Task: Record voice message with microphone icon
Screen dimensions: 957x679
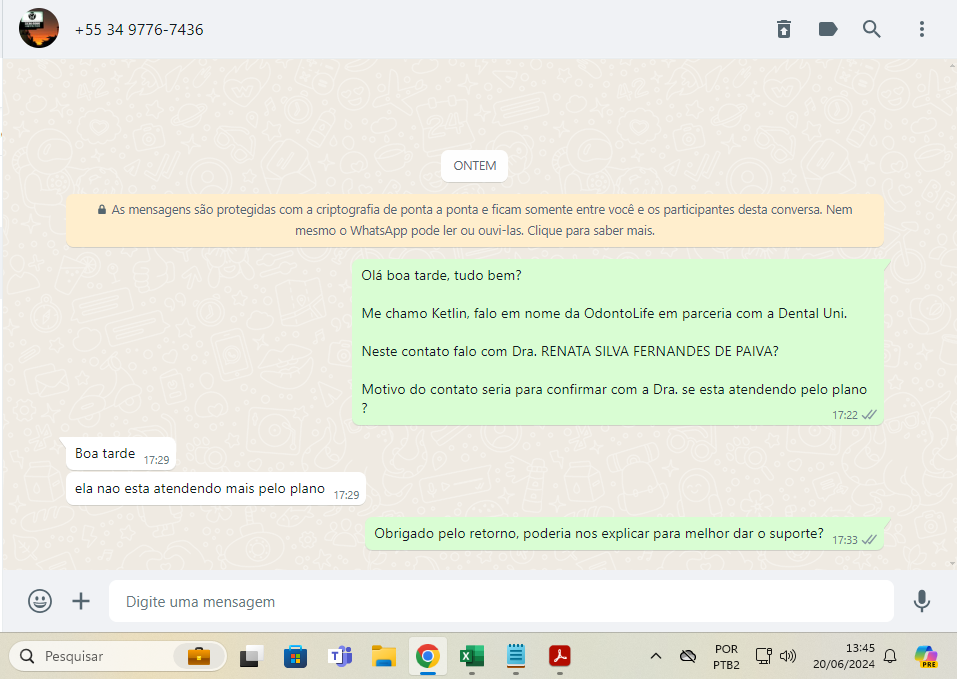Action: coord(922,601)
